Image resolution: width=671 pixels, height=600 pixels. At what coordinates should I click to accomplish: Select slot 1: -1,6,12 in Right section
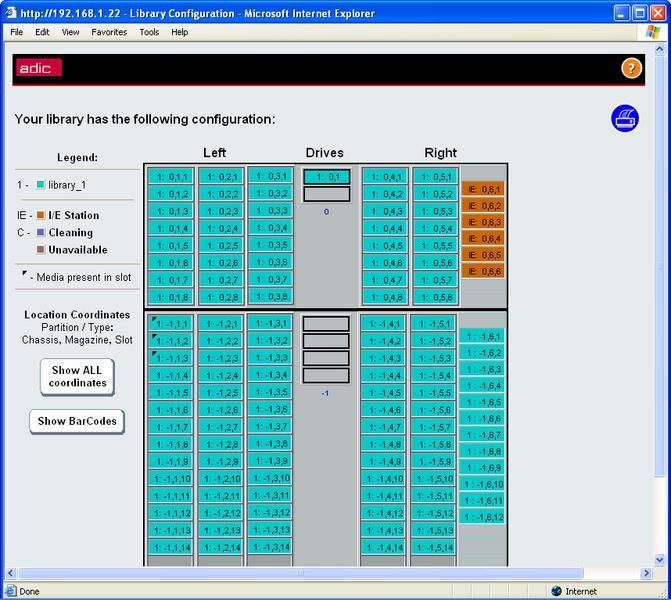tap(482, 517)
